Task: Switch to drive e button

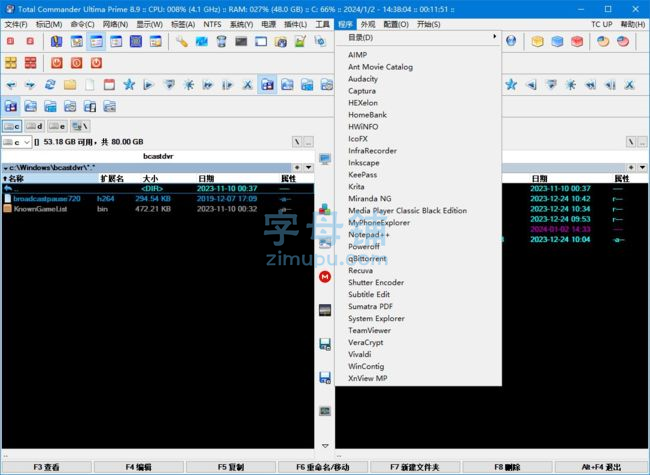Action: point(57,126)
